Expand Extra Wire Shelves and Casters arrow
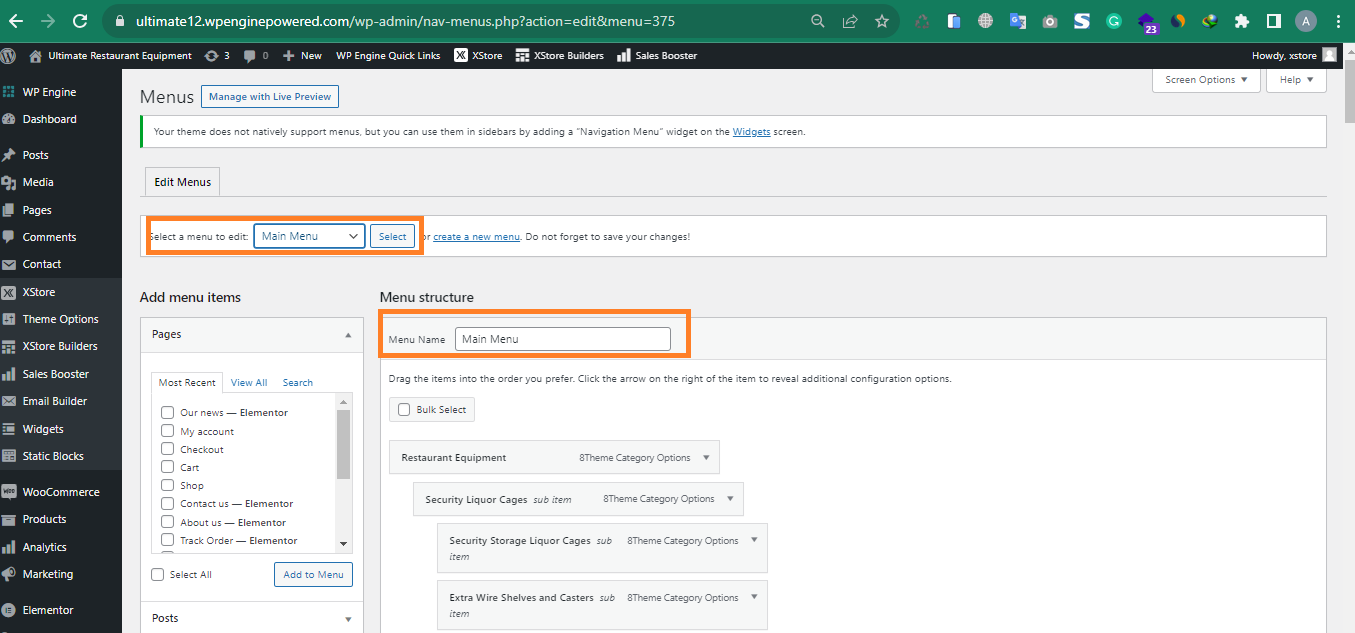This screenshot has height=633, width=1355. tap(754, 597)
